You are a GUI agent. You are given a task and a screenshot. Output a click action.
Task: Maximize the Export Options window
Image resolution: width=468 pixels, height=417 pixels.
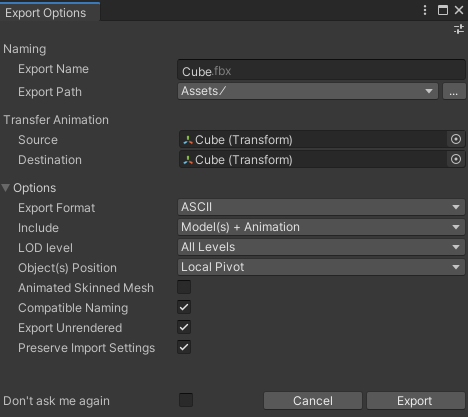443,10
